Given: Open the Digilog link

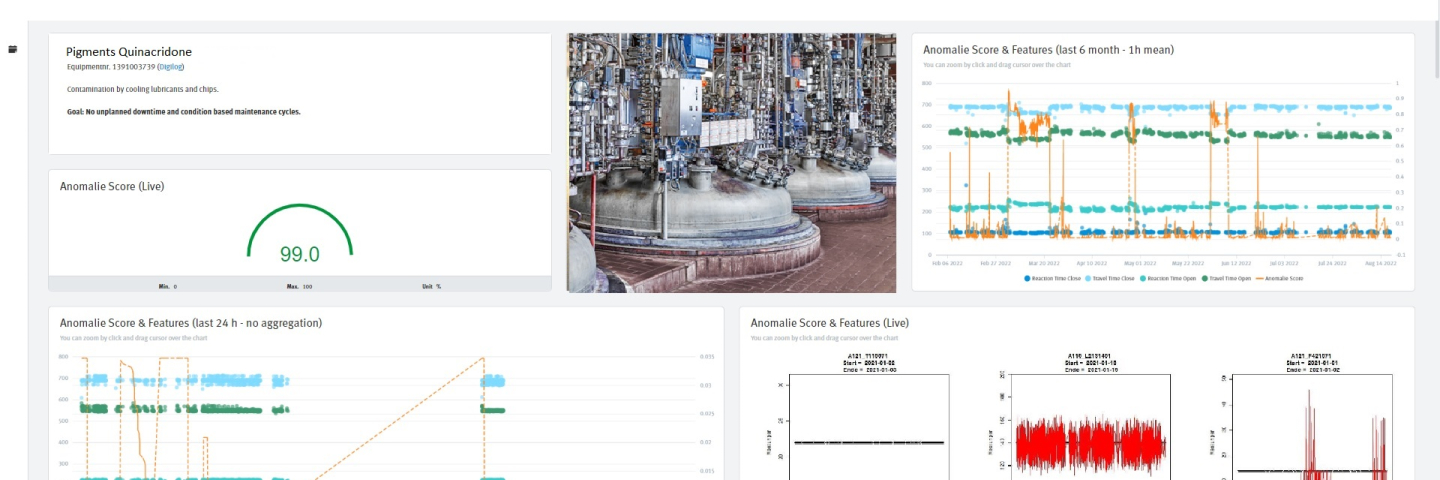Looking at the screenshot, I should click(x=170, y=67).
